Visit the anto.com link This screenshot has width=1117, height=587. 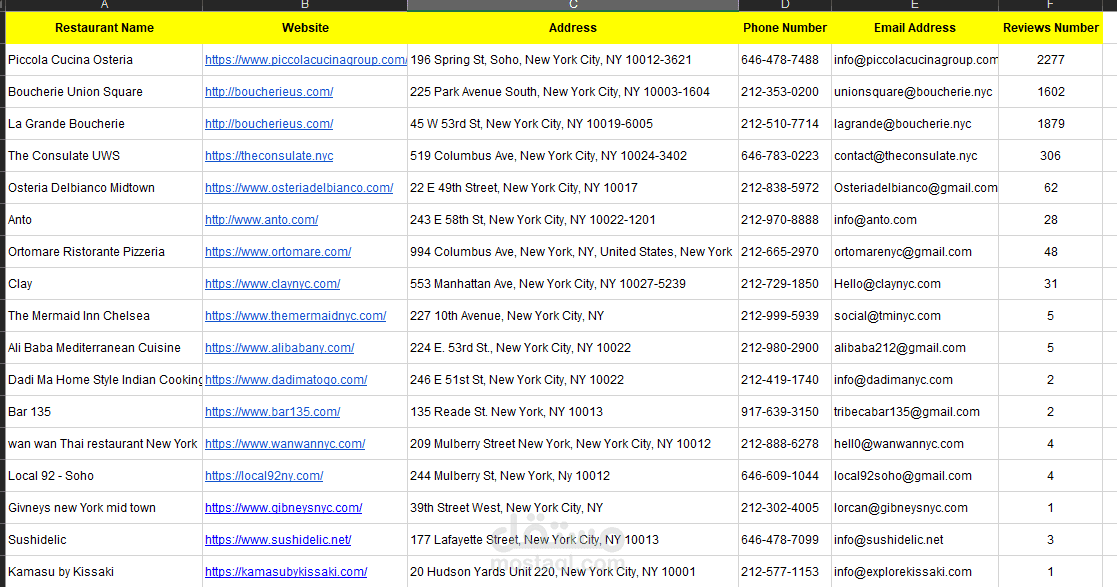click(261, 220)
